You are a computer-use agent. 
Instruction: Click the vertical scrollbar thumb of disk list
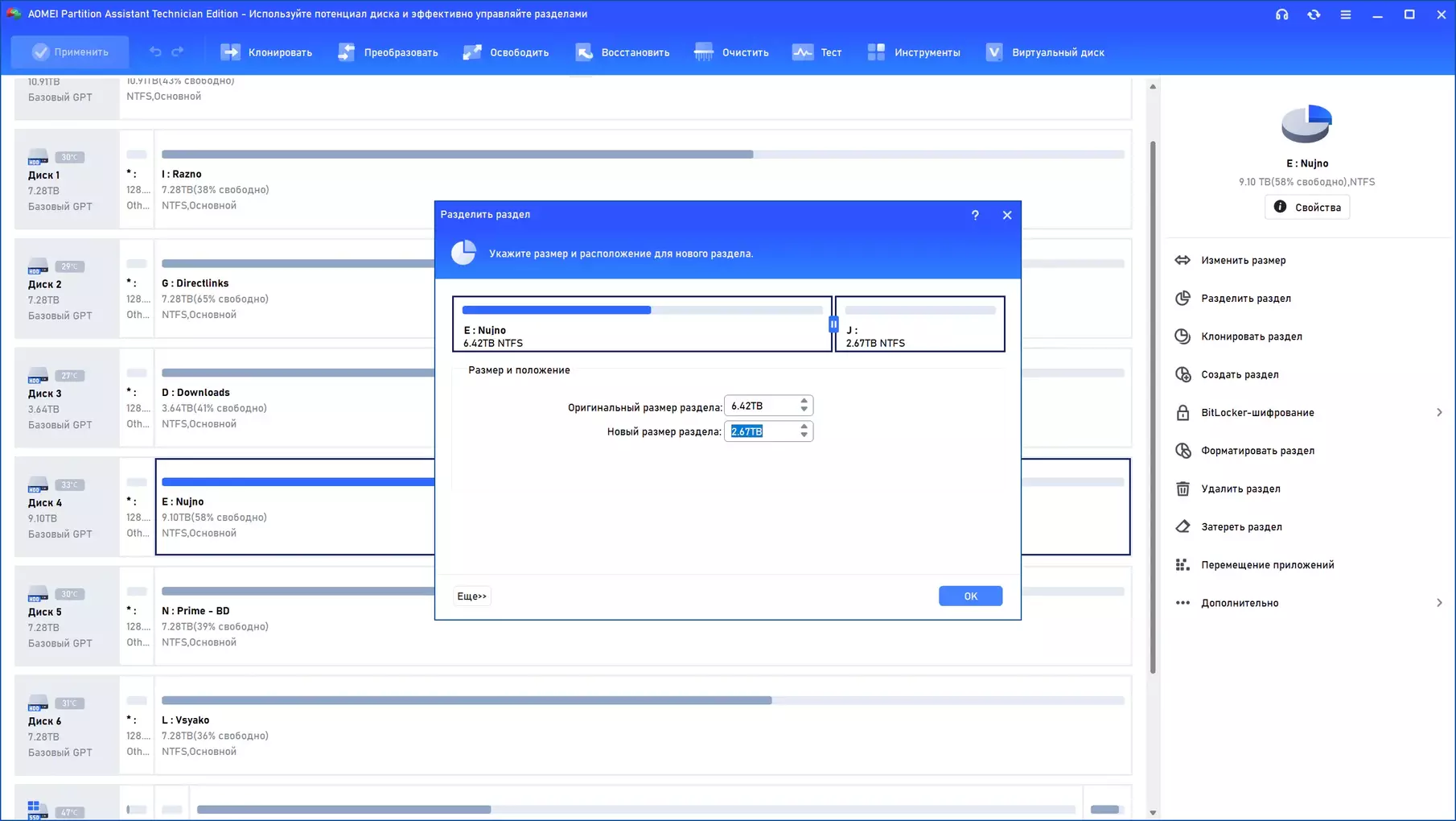click(x=1153, y=407)
